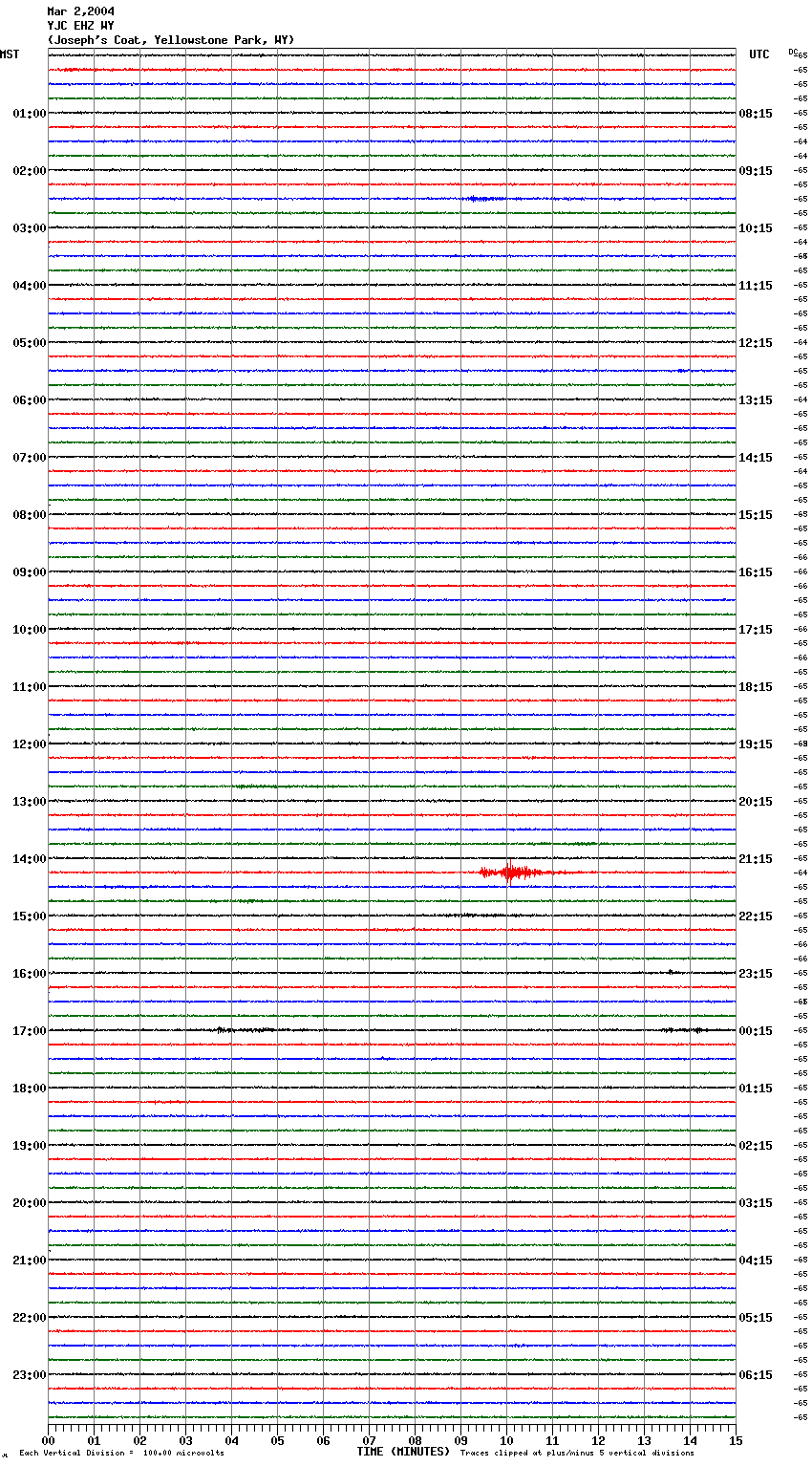The image size is (812, 1466).
Task: Click the "07" minute tick label
Action: [369, 1440]
